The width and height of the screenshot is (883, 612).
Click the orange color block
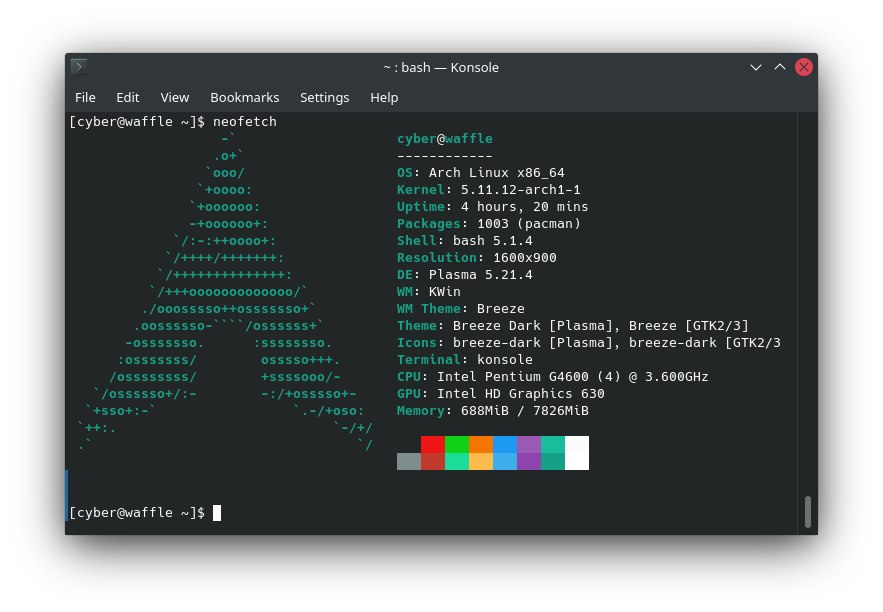click(481, 444)
